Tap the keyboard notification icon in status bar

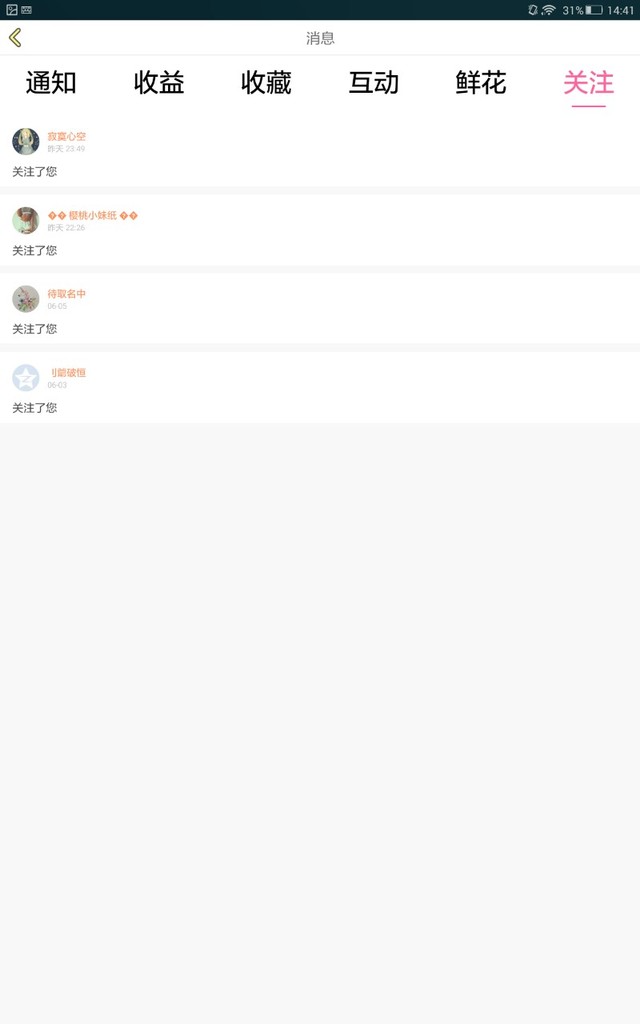tap(26, 10)
